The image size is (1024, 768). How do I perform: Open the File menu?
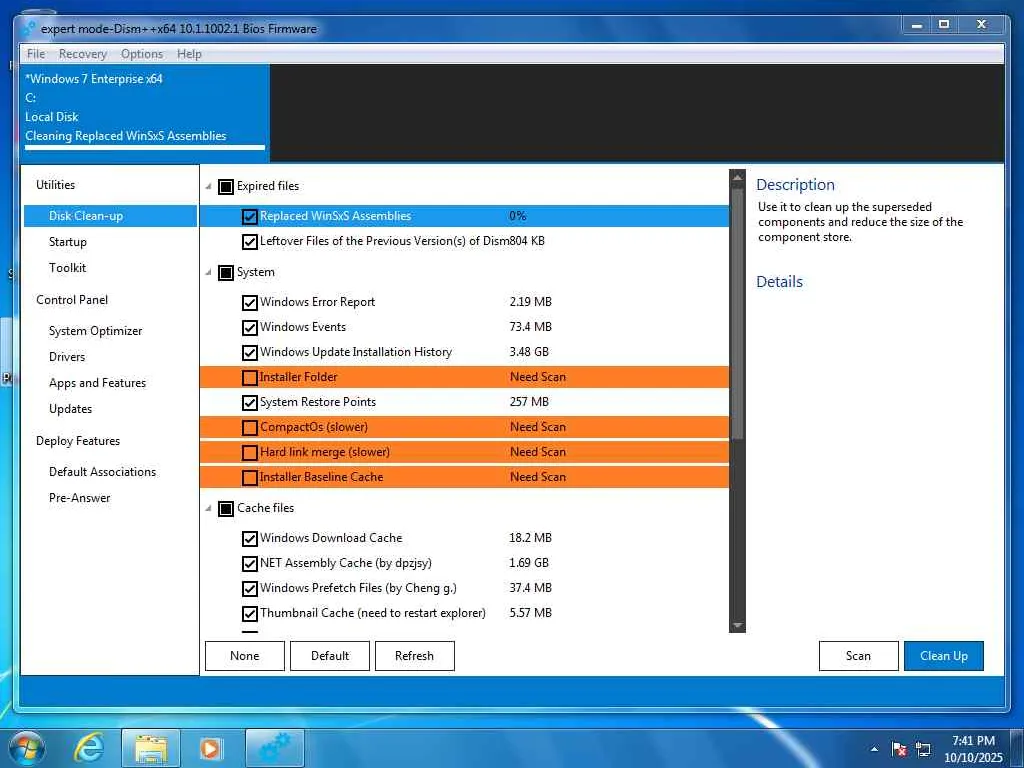(x=36, y=54)
